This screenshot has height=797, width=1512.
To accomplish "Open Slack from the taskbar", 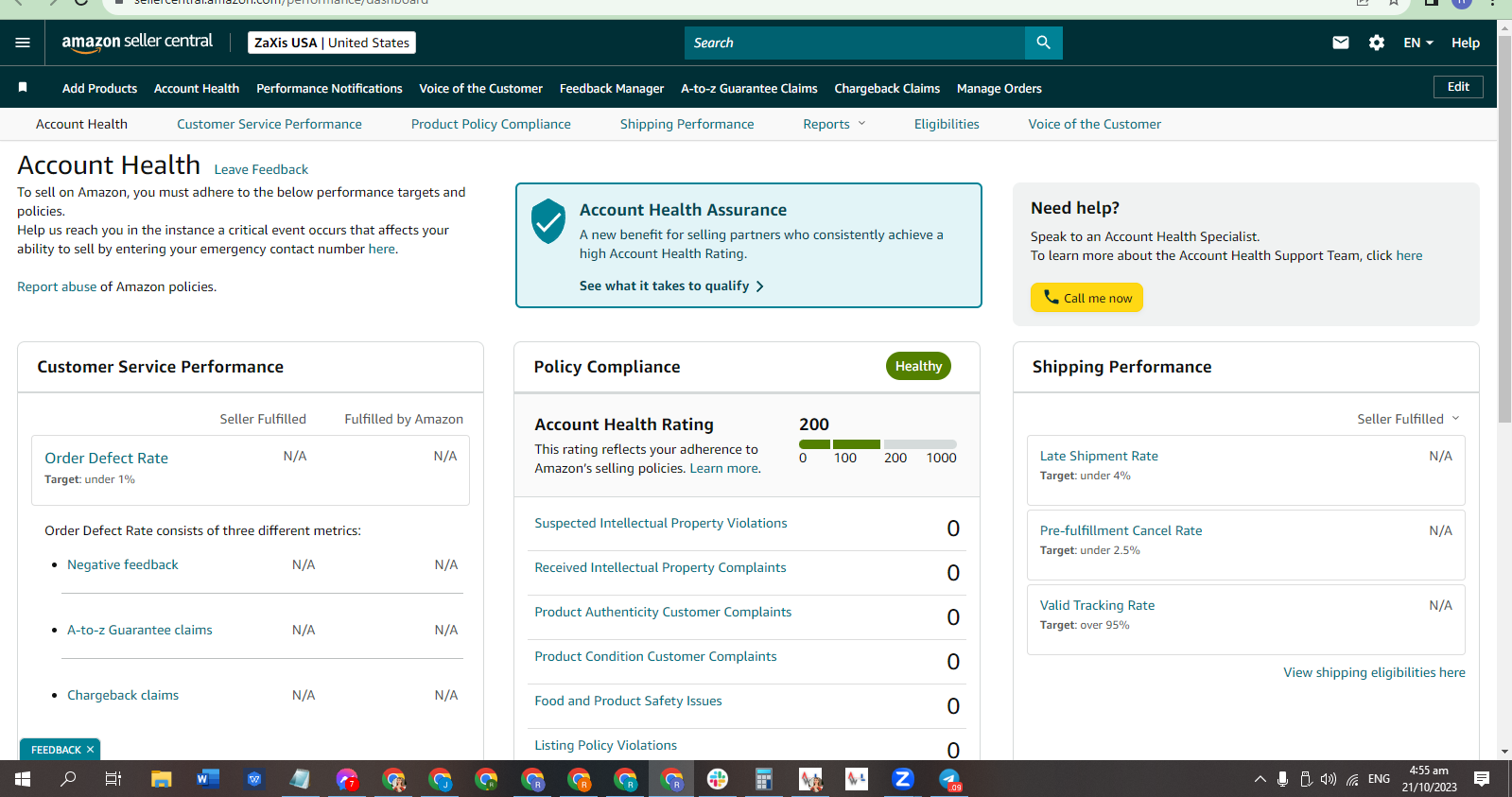I will click(718, 779).
